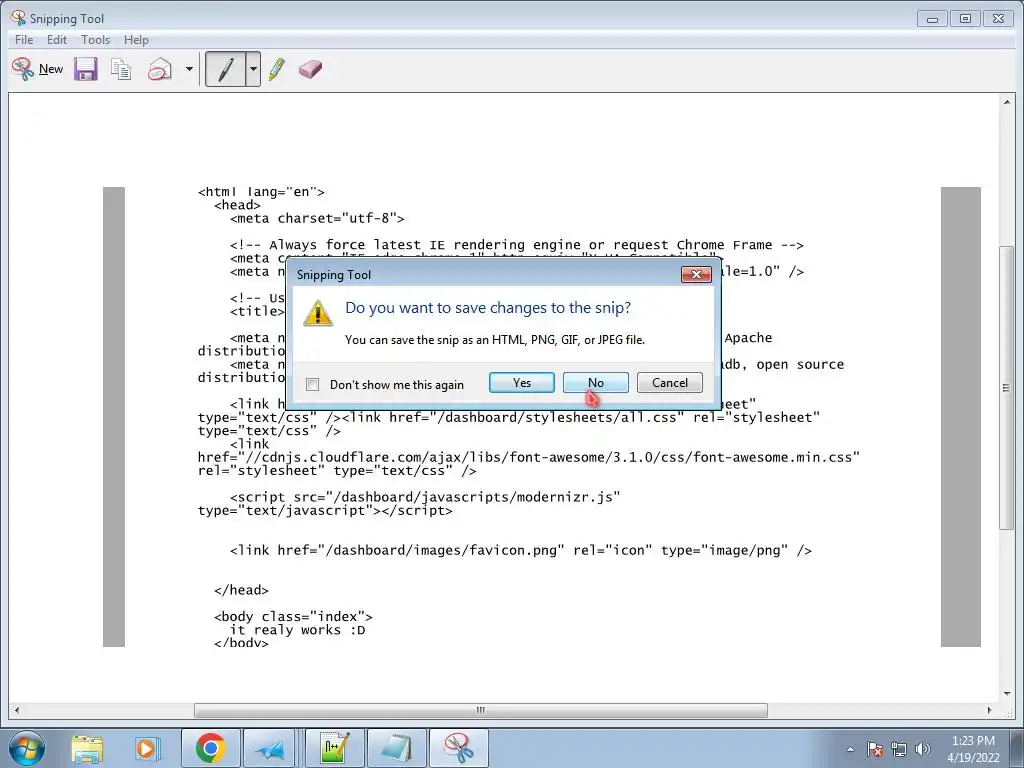Select the Highlighter tool
The height and width of the screenshot is (768, 1024).
(277, 69)
